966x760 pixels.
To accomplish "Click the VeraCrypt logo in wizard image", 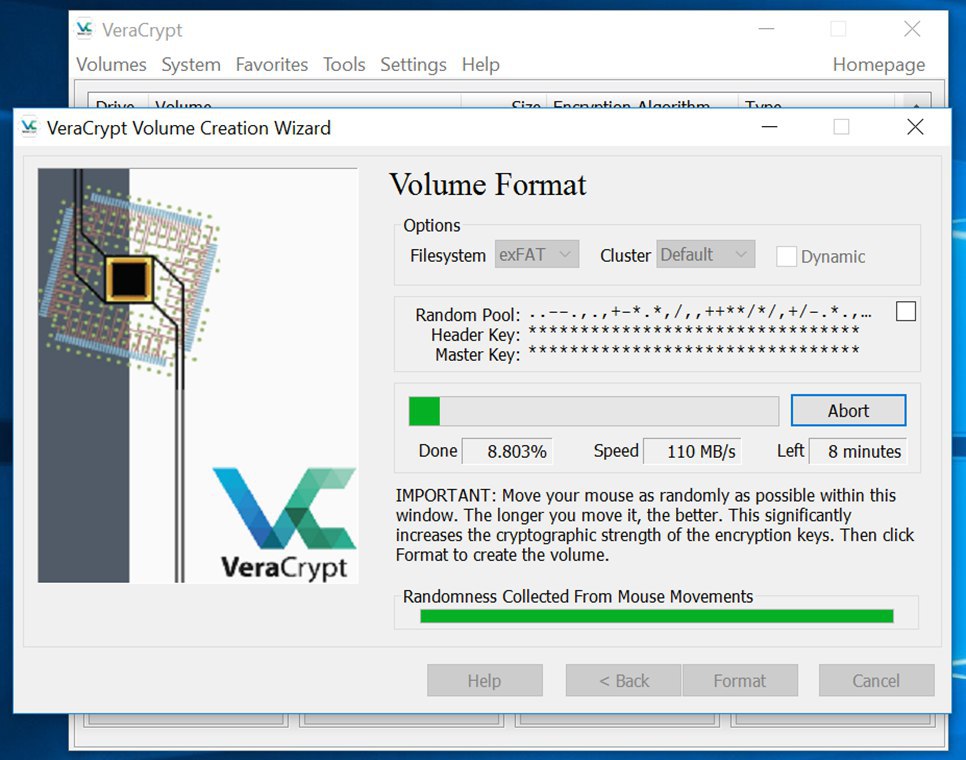I will [x=284, y=522].
